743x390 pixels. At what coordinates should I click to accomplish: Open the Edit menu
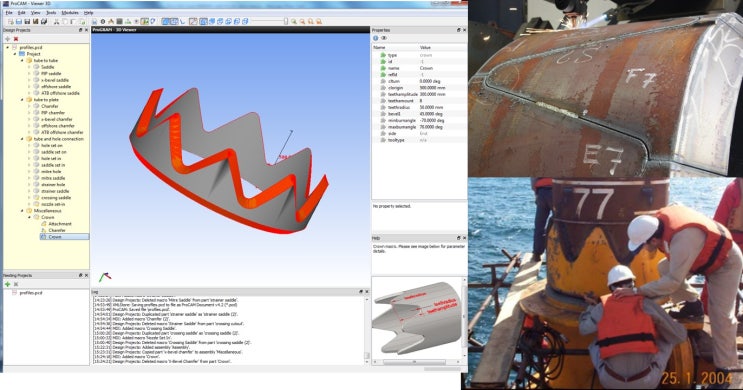click(22, 13)
